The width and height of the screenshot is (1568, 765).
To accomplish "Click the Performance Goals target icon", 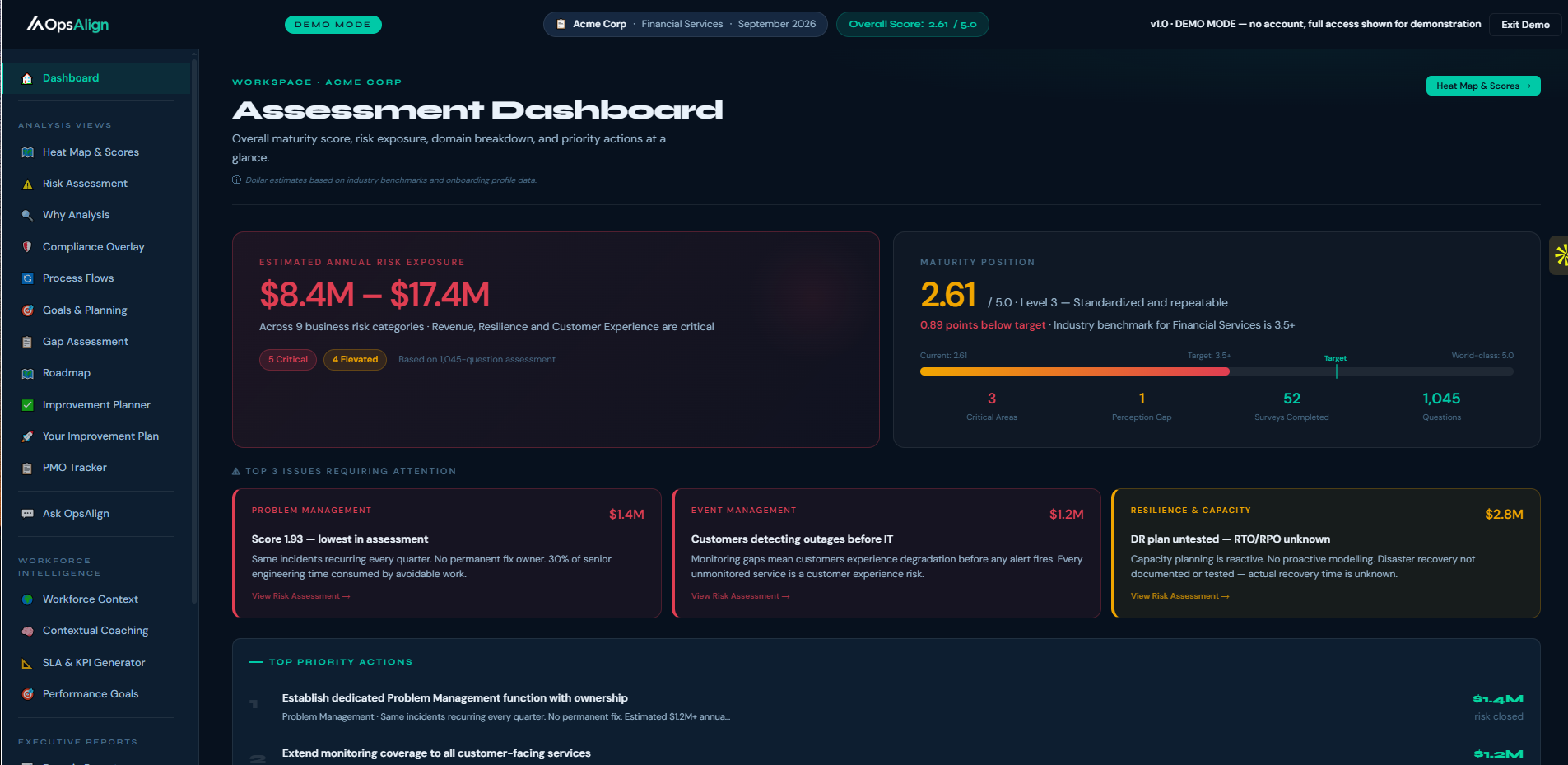I will point(27,694).
